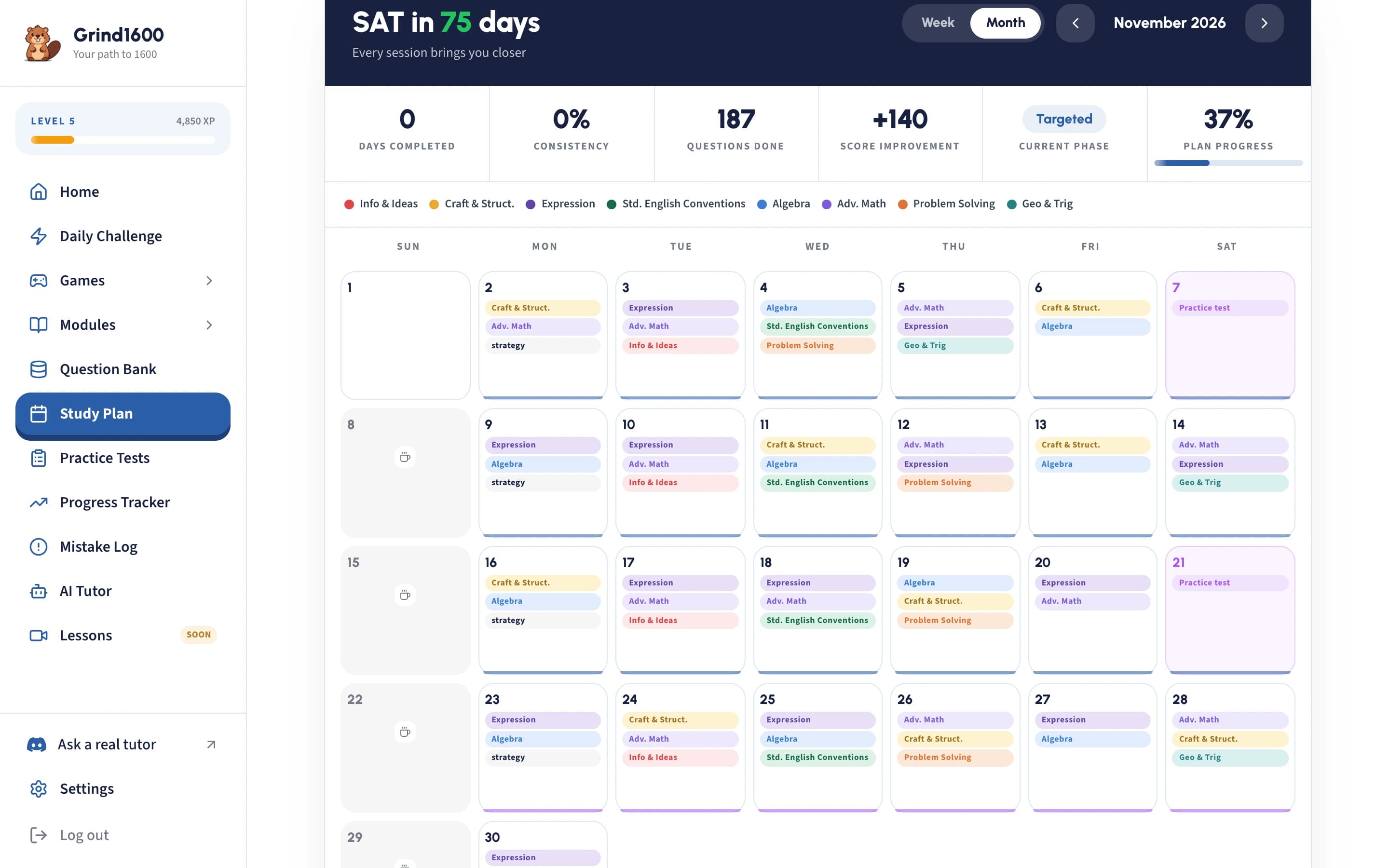
Task: Open Practice Tests clipboard icon
Action: (39, 458)
